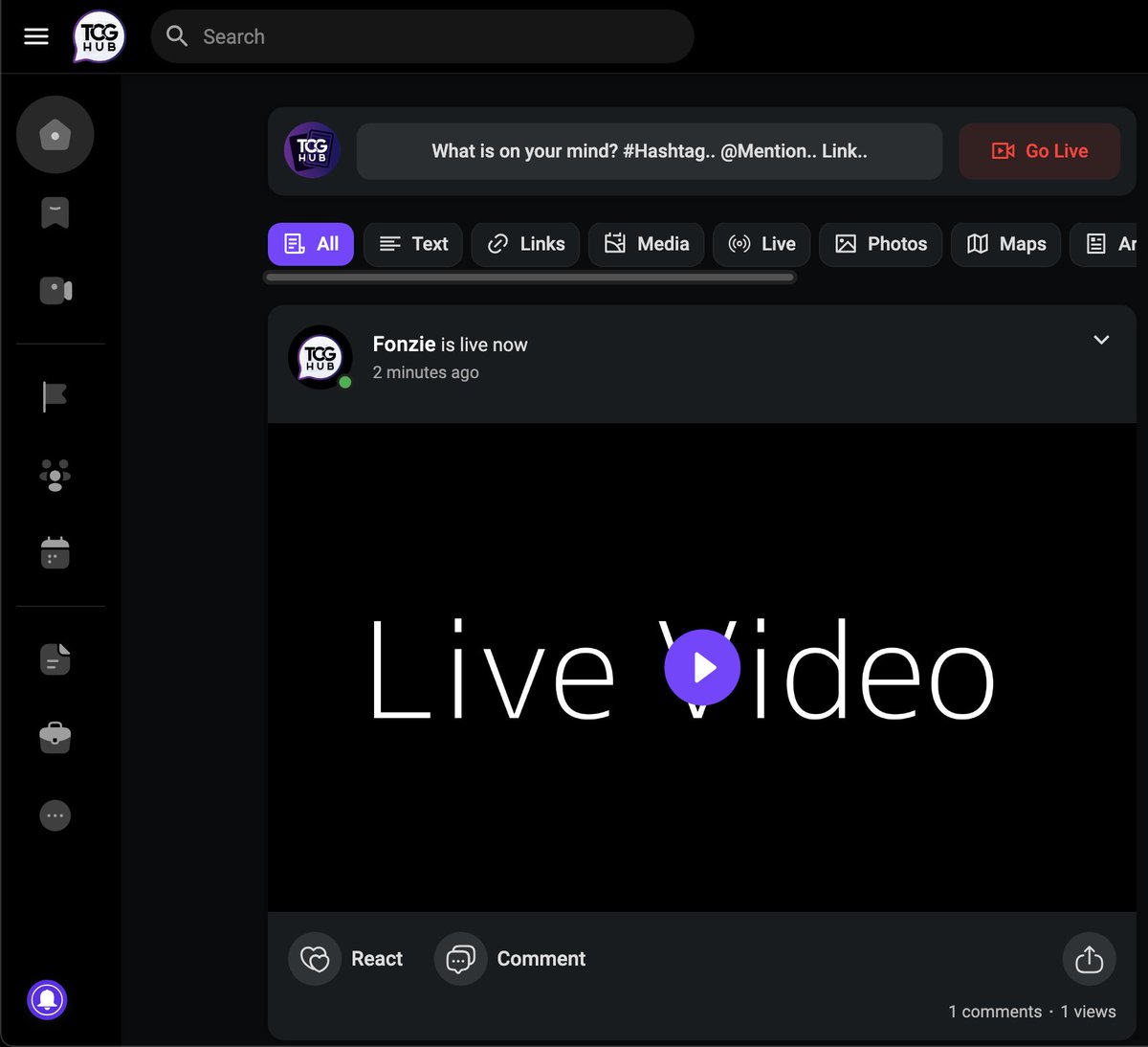This screenshot has height=1047, width=1148.
Task: Open the Events calendar icon
Action: (55, 552)
